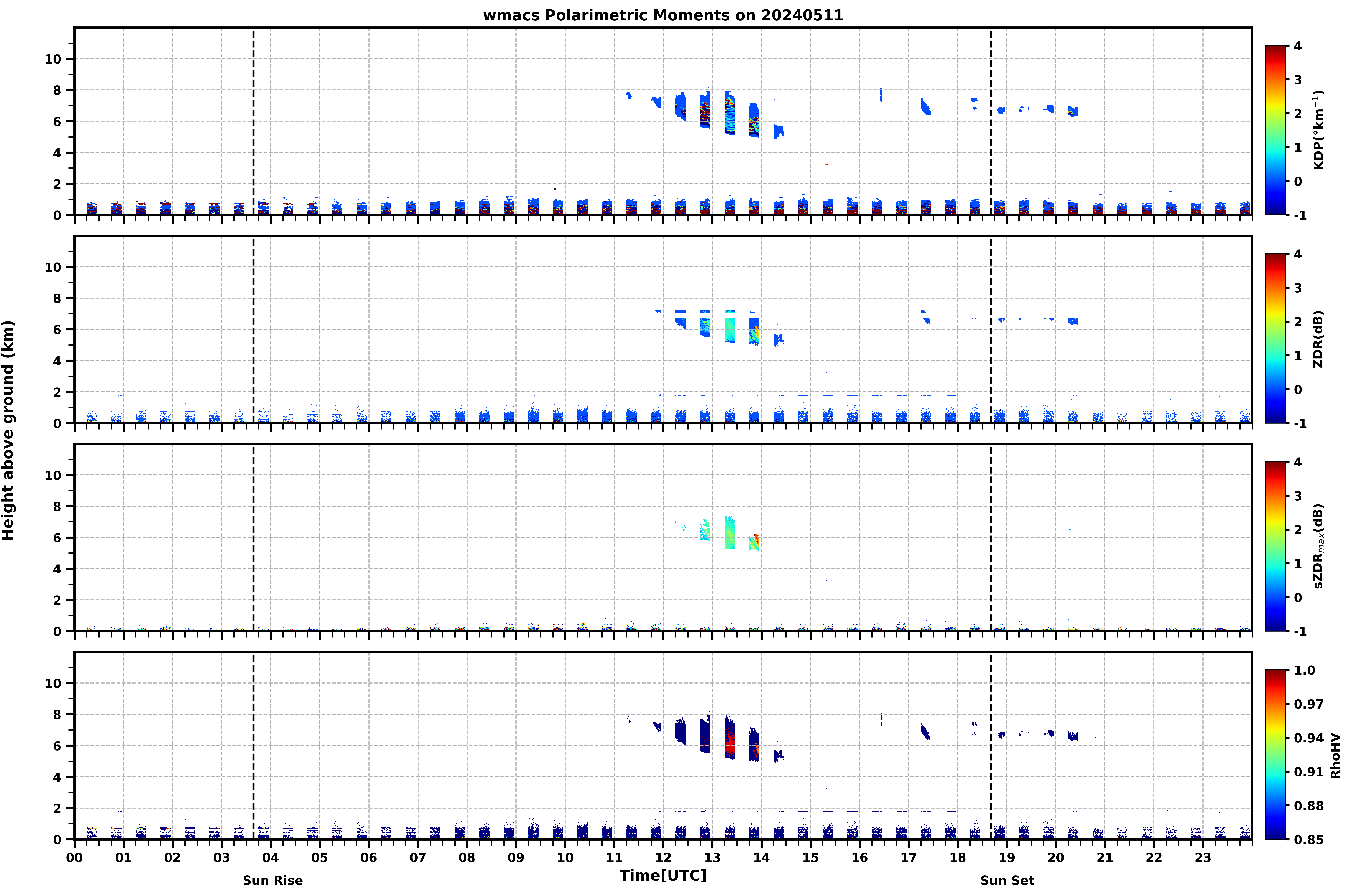This screenshot has height=896, width=1350.
Task: Click the ZDR cloud echo near 14 UTC
Action: tap(754, 331)
